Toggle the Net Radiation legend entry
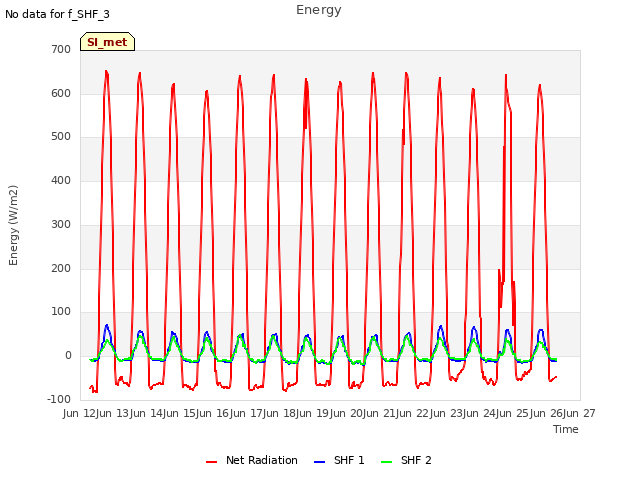Screen dimensions: 640x480 tap(252, 460)
